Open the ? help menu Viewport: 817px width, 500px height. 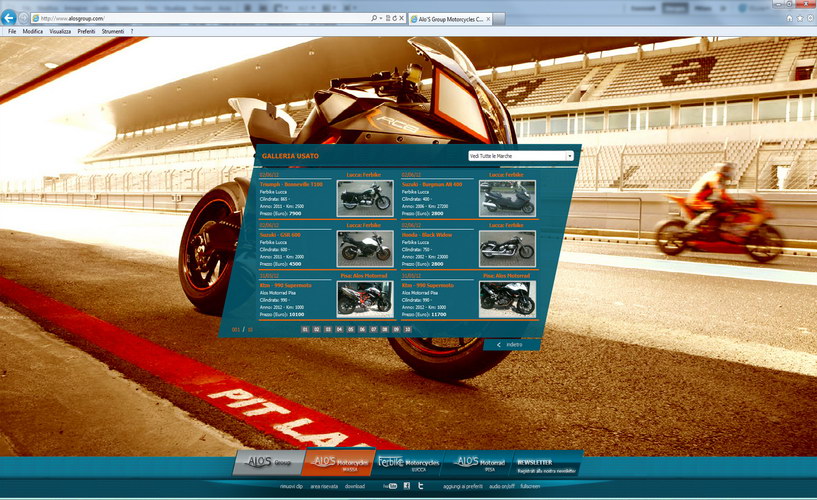point(132,31)
